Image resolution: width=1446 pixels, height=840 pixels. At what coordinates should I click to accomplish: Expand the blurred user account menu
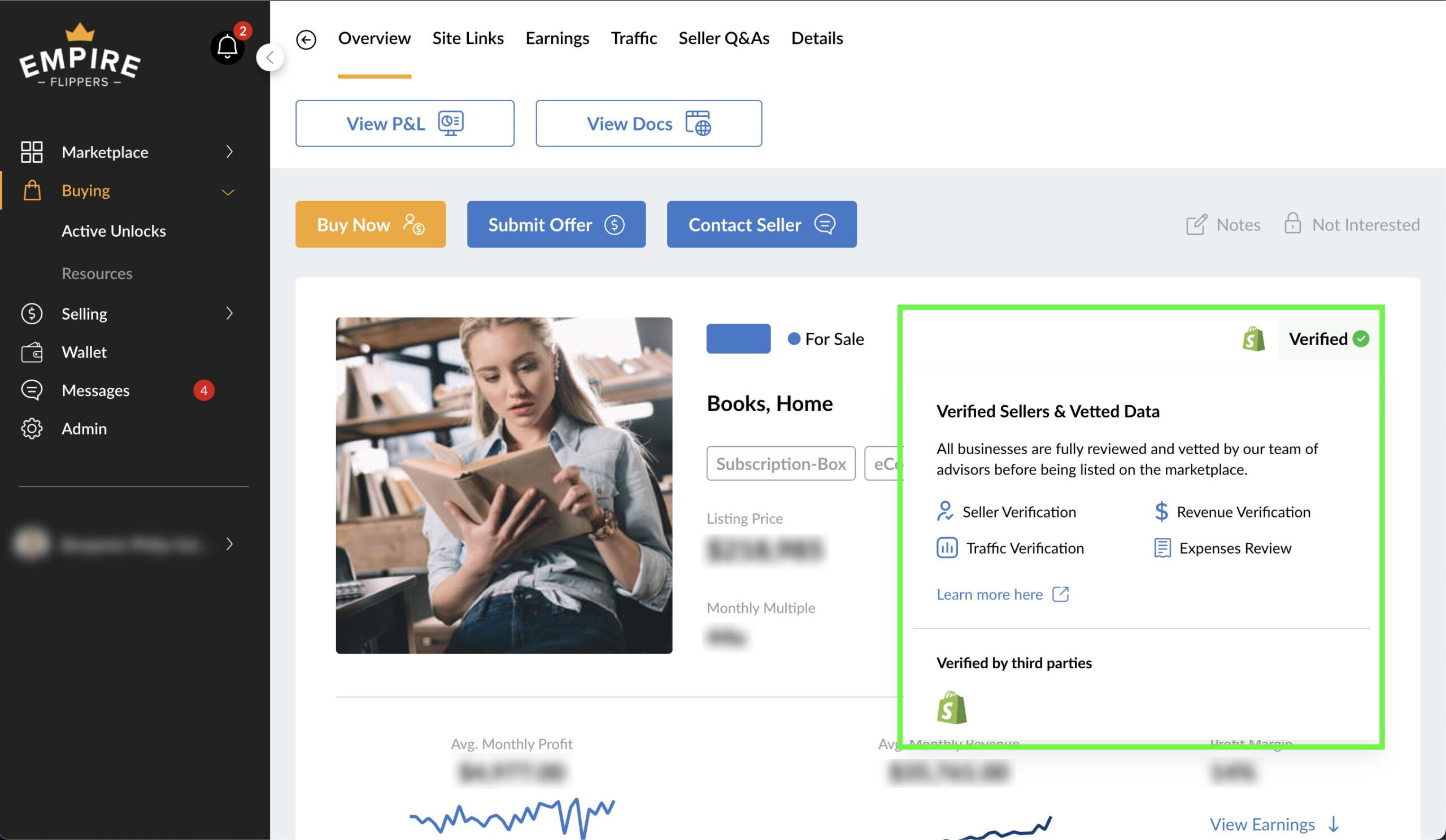click(x=229, y=543)
